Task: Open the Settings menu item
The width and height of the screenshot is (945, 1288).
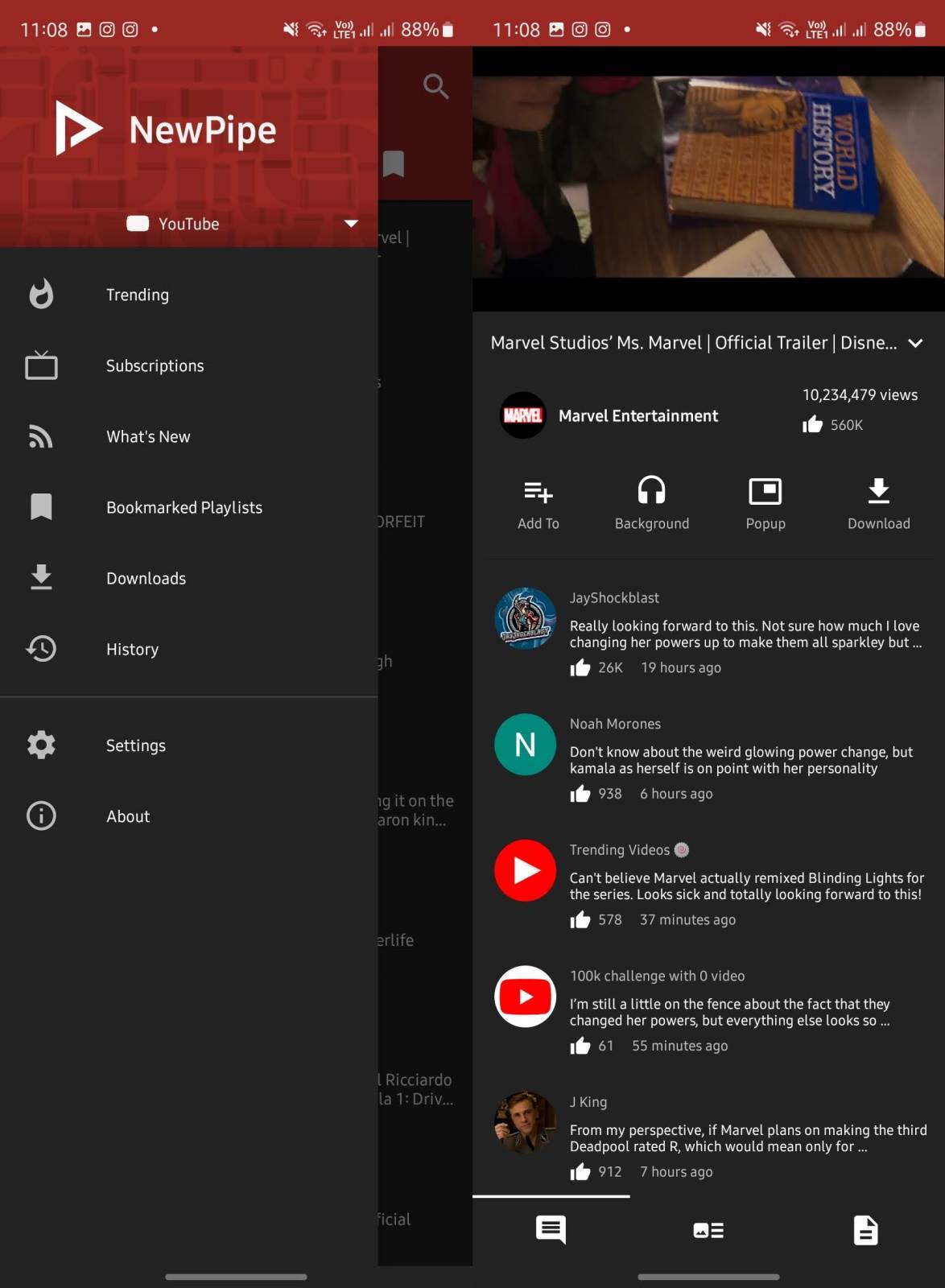Action: click(x=135, y=745)
